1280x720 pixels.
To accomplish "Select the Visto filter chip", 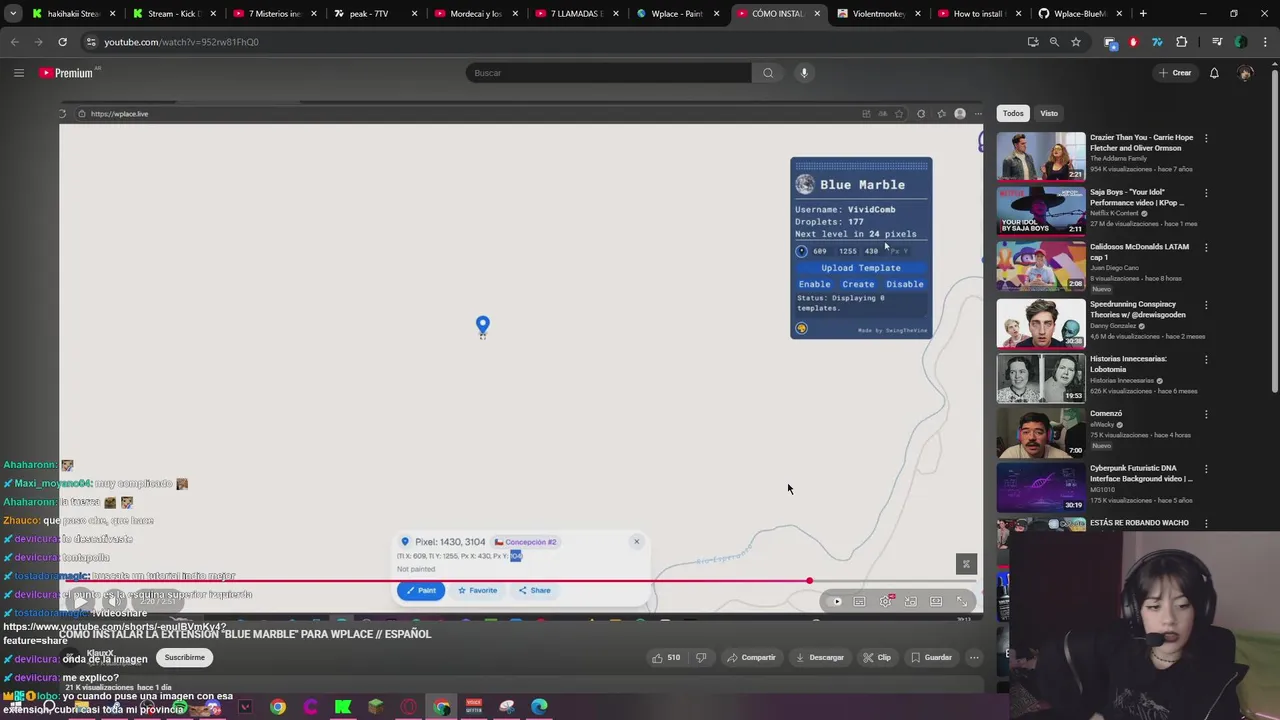I will click(1049, 113).
